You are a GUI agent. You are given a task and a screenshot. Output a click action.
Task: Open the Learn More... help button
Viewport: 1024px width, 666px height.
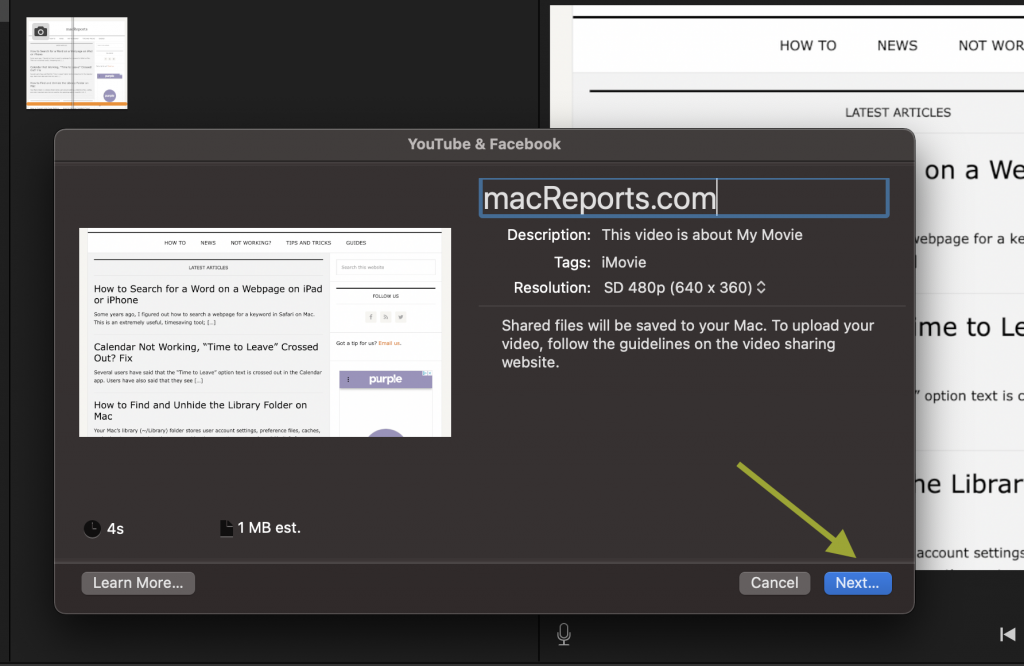(x=138, y=583)
